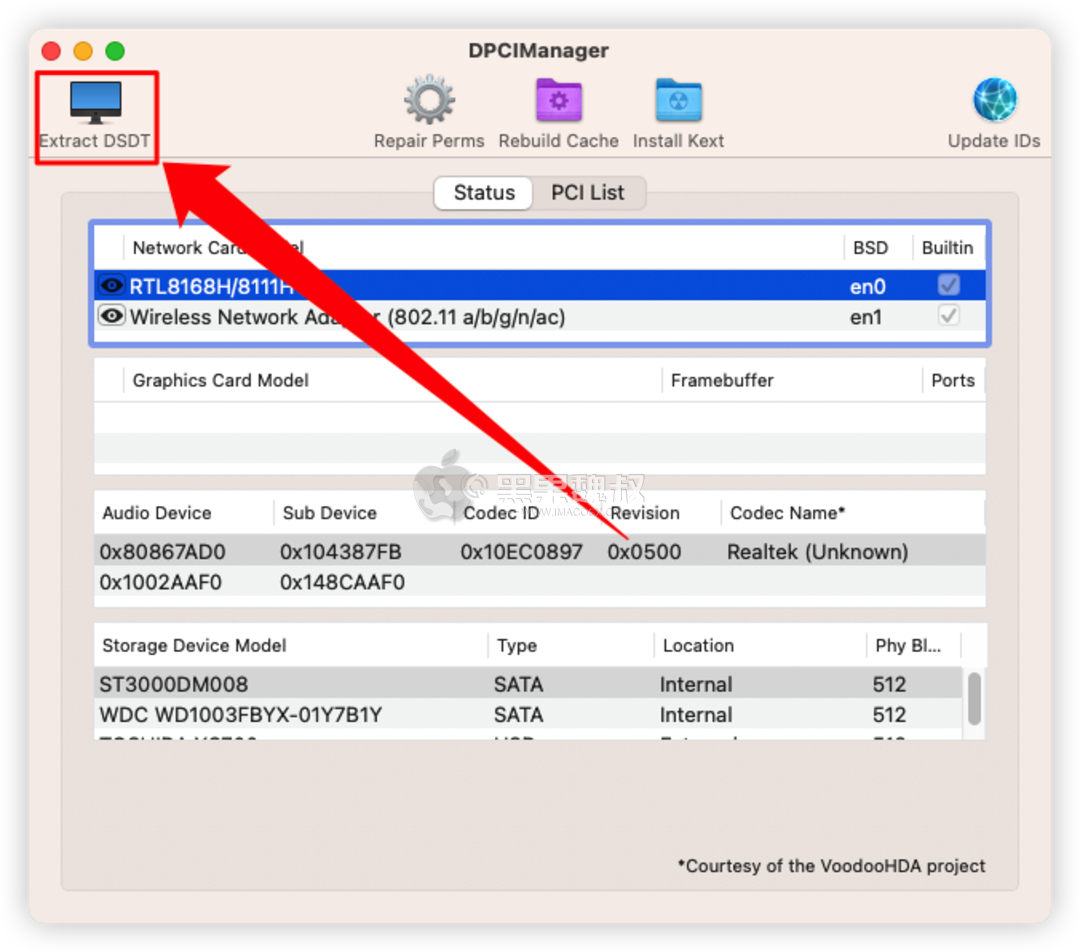Select the Status tab
Screen dimensions: 1080x952
click(484, 193)
